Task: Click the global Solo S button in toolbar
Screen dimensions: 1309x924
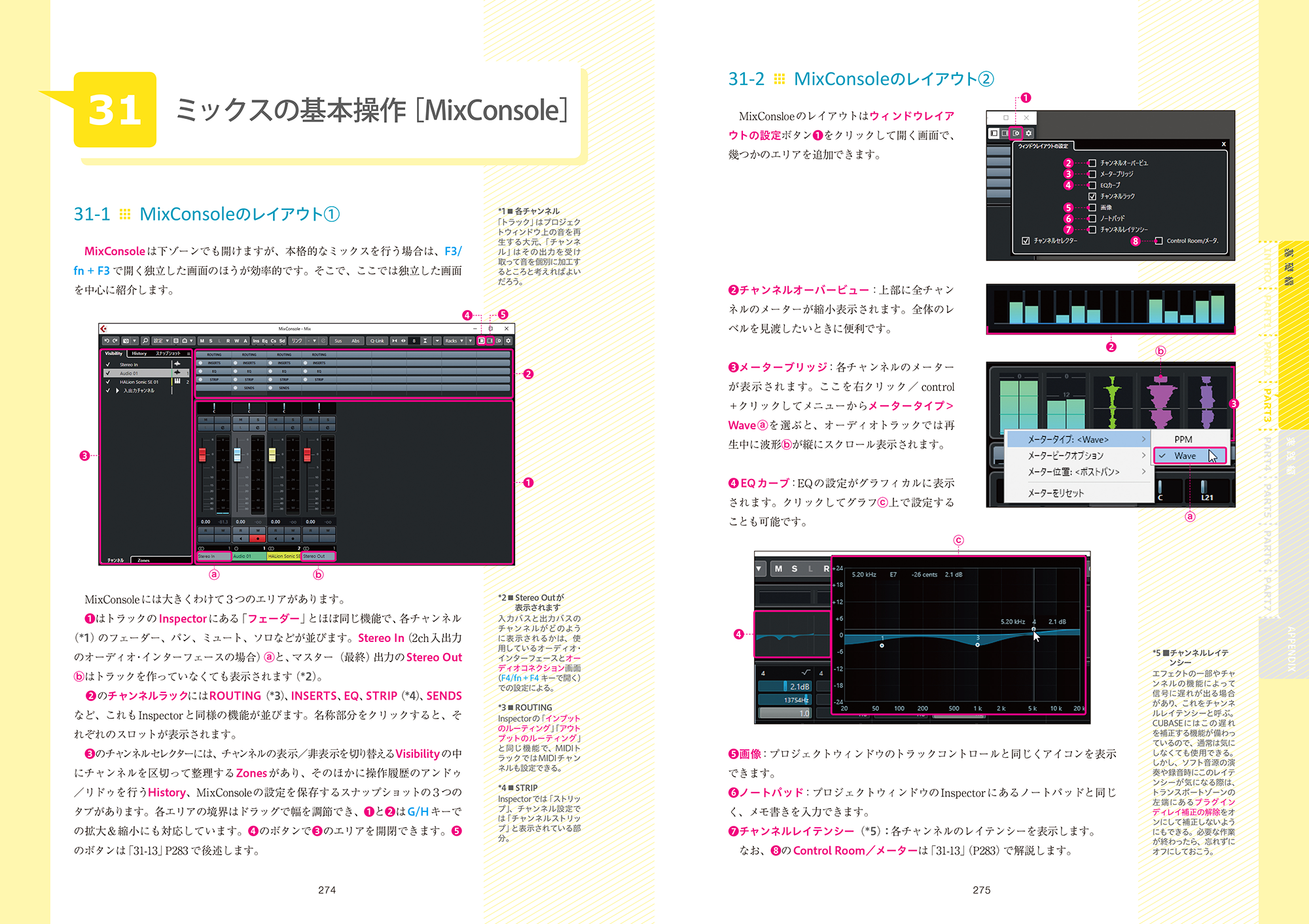Action: point(211,341)
